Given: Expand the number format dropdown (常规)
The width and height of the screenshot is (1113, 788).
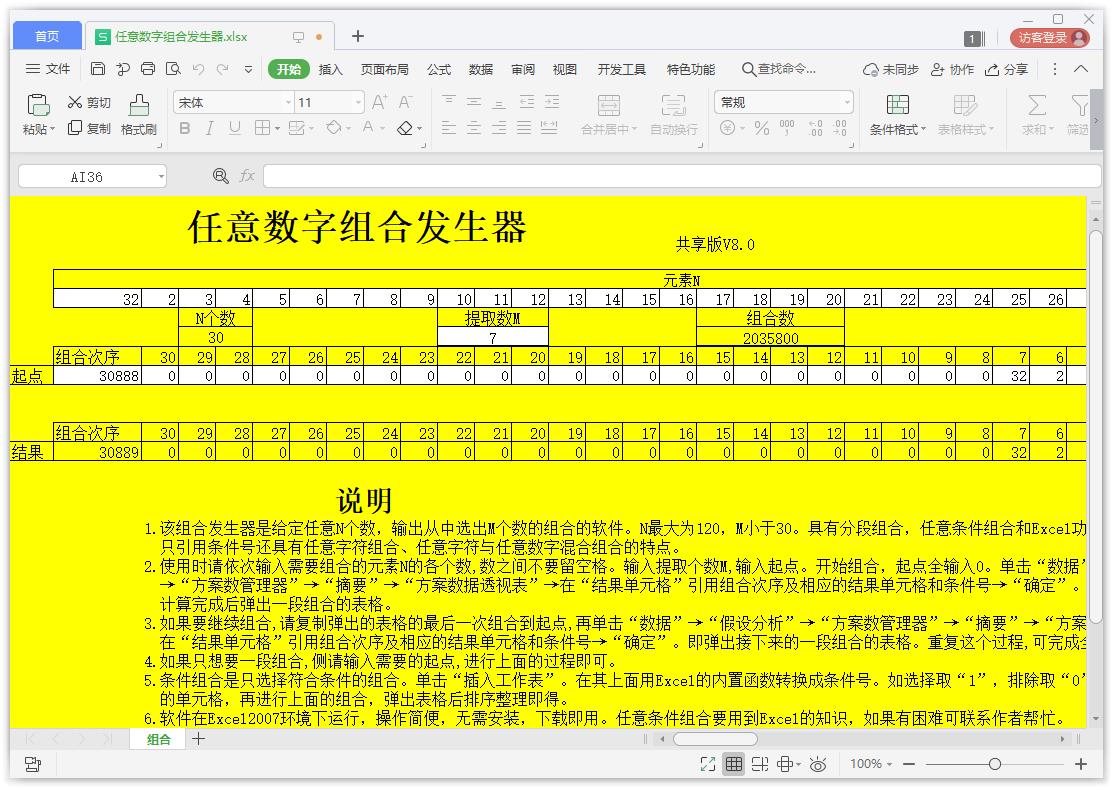Looking at the screenshot, I should tap(847, 102).
